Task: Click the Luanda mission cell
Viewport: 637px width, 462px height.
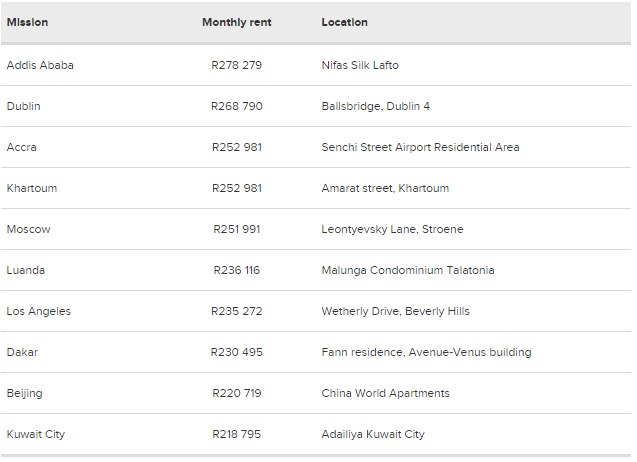Action: pyautogui.click(x=26, y=270)
